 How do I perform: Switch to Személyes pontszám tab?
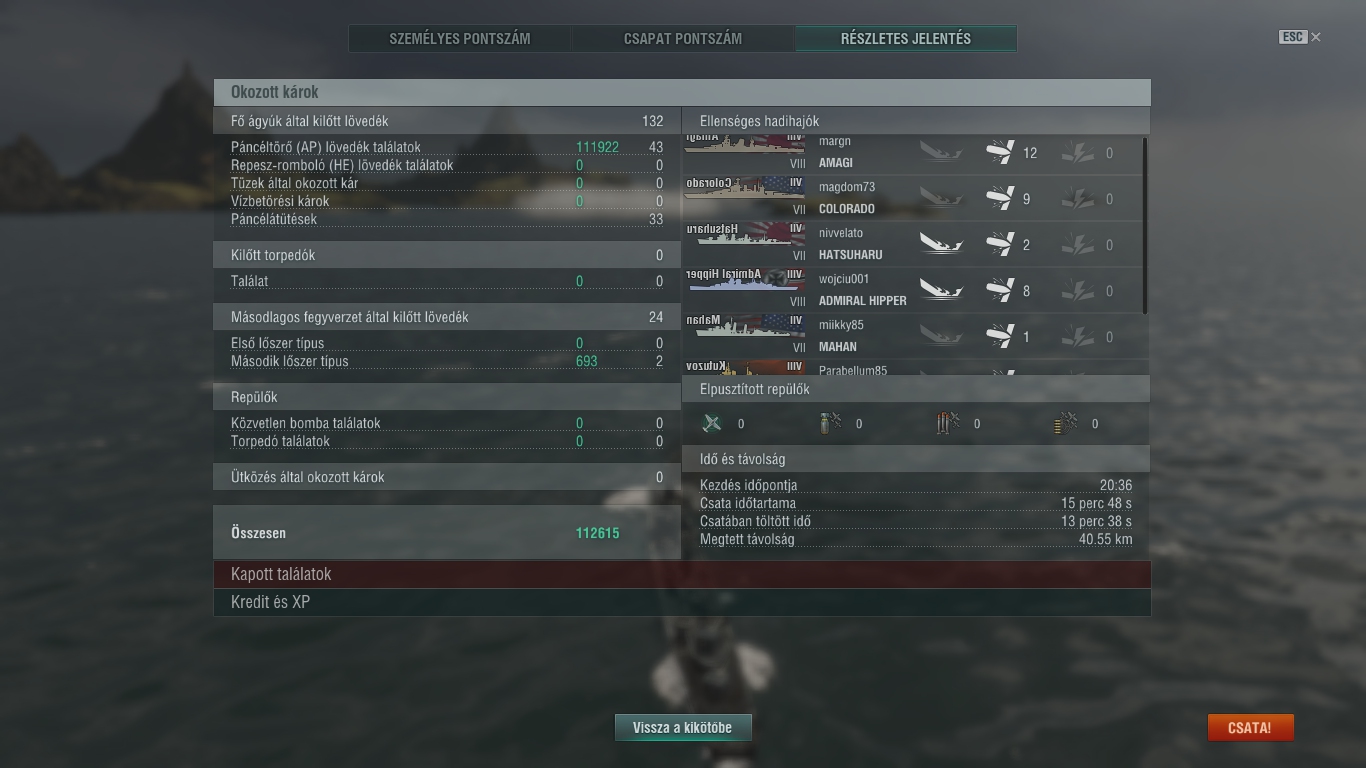coord(460,39)
